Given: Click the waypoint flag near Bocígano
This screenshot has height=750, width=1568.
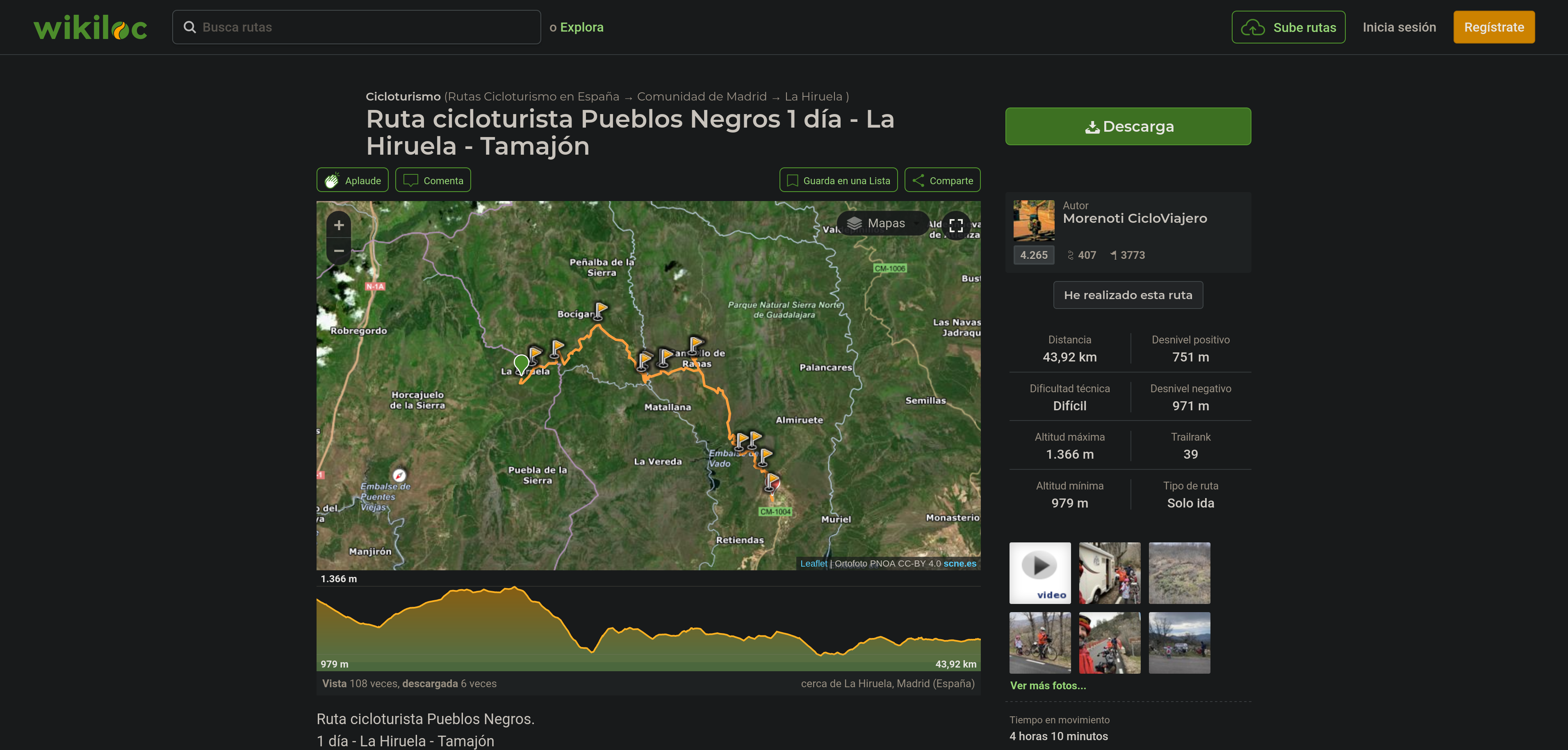Looking at the screenshot, I should [601, 309].
